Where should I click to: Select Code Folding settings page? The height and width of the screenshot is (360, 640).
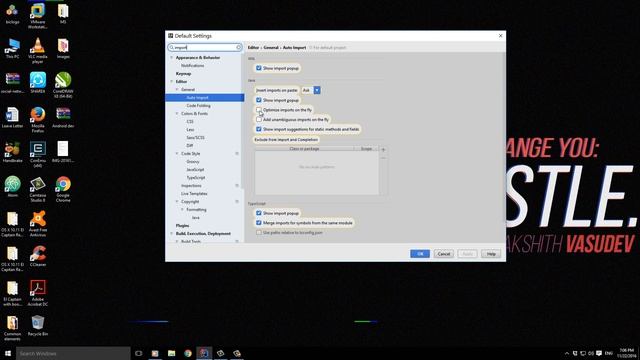pos(198,106)
